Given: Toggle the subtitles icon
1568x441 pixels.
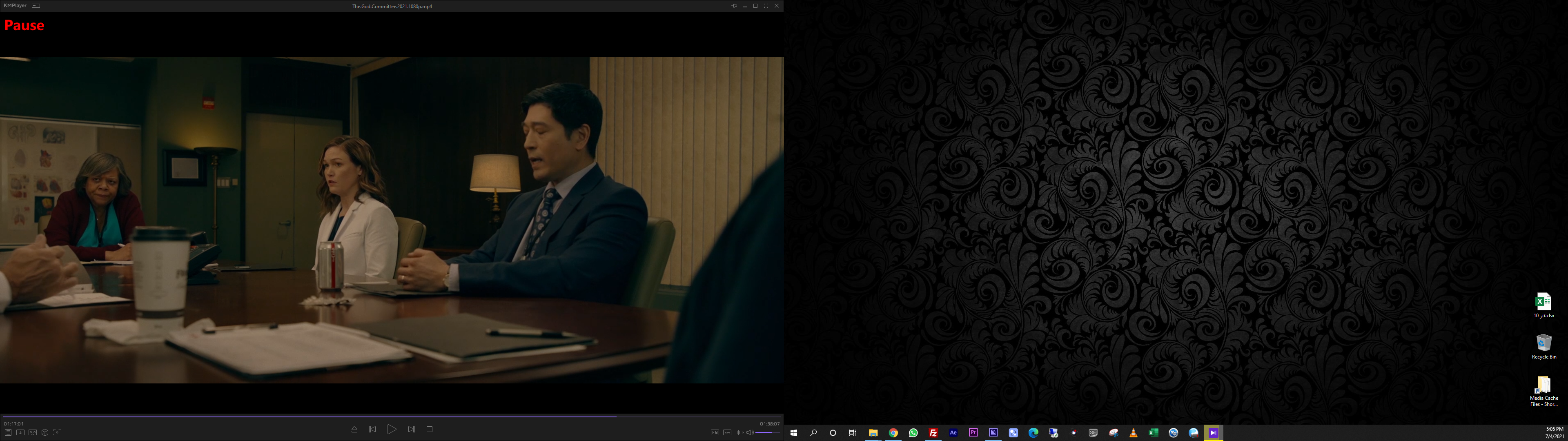Looking at the screenshot, I should tap(727, 432).
